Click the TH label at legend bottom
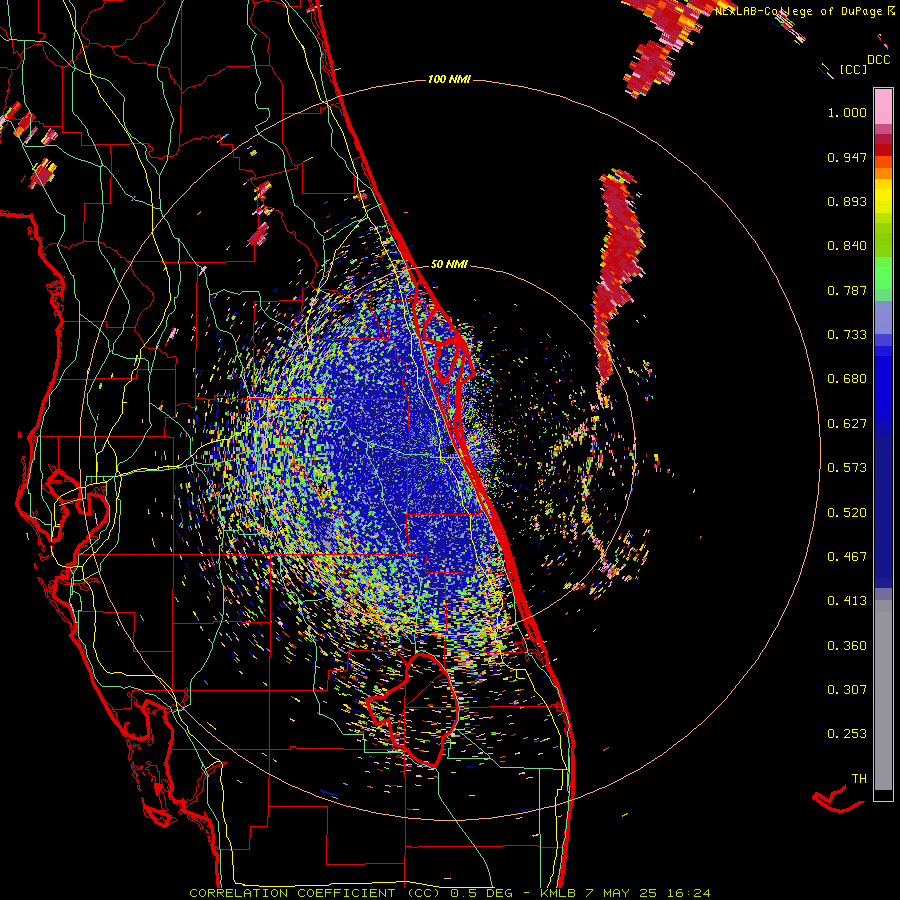Viewport: 900px width, 900px height. [x=859, y=779]
